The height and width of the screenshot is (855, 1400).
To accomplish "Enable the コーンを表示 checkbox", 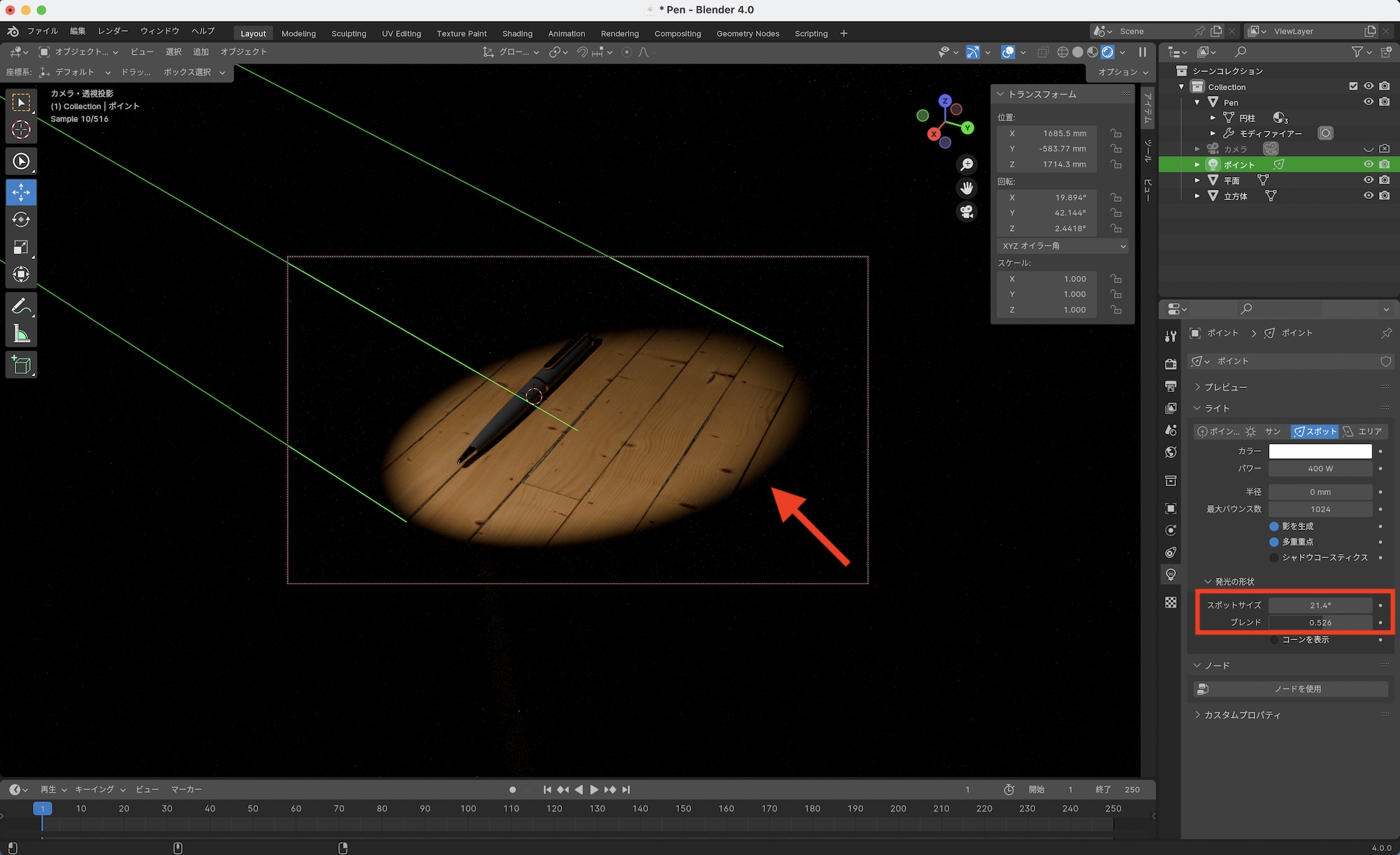I will point(1274,640).
